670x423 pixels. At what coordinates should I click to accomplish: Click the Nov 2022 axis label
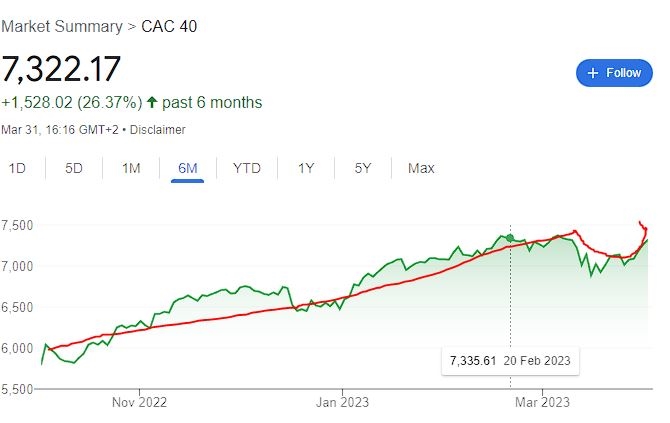coord(138,402)
